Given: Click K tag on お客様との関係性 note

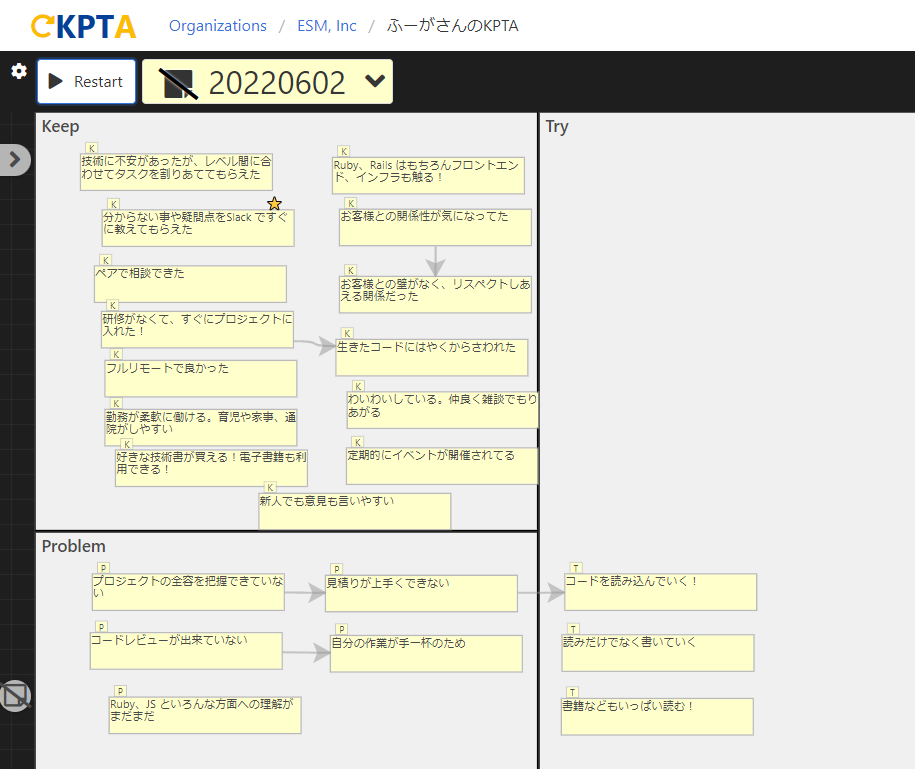Looking at the screenshot, I should pyautogui.click(x=351, y=204).
